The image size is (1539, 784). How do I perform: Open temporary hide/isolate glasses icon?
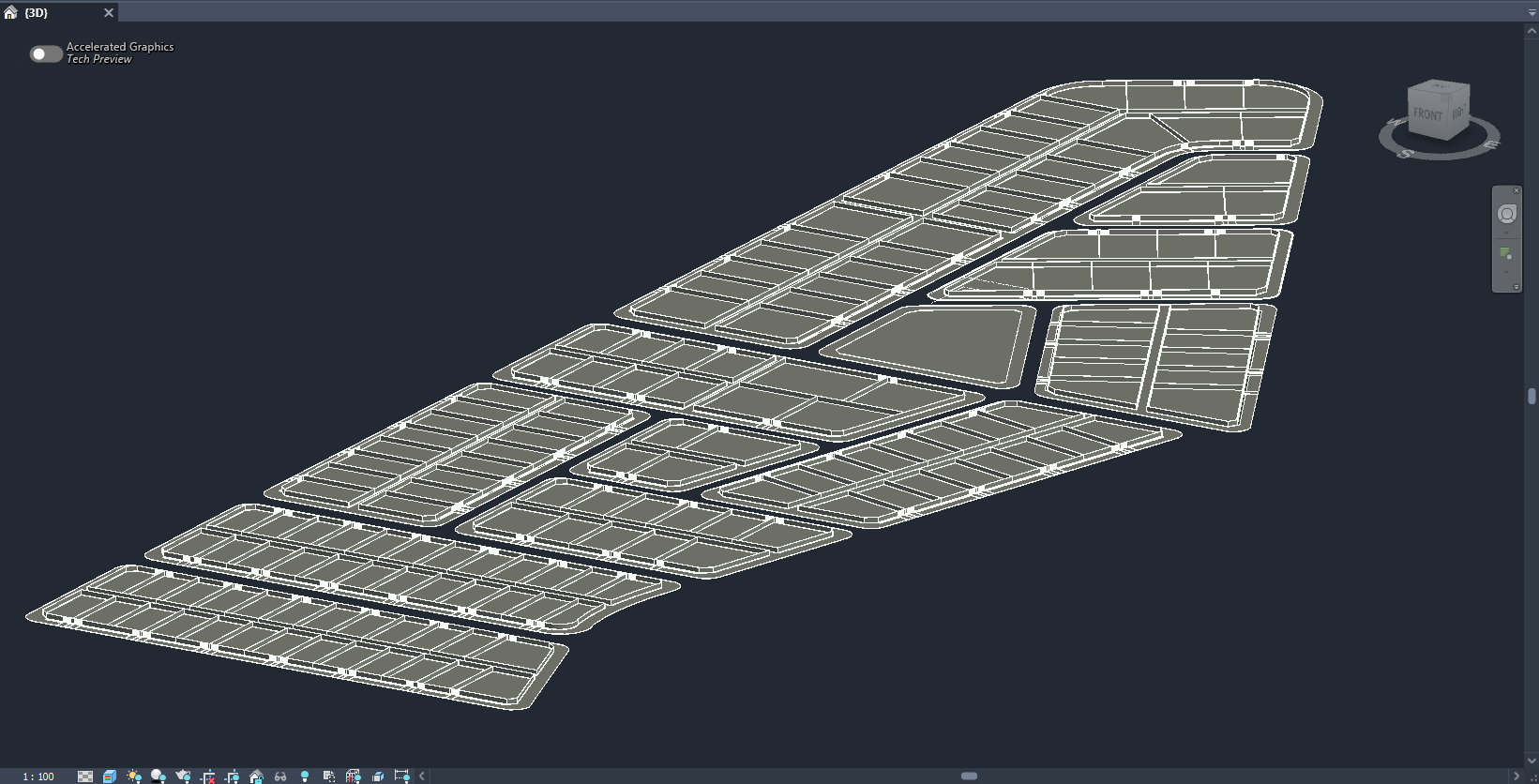(x=280, y=776)
